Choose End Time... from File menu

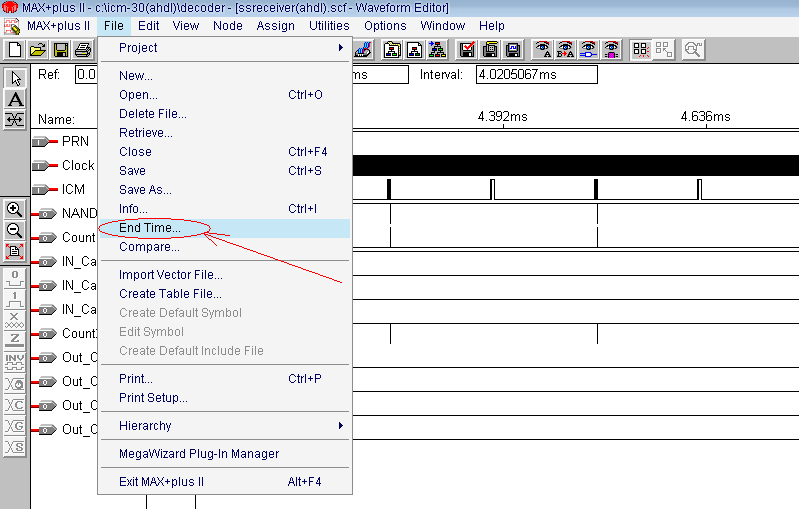click(225, 228)
